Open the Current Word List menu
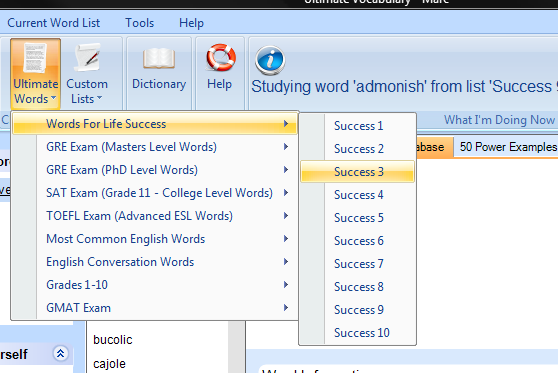Viewport: 558px width, 373px height. point(53,23)
